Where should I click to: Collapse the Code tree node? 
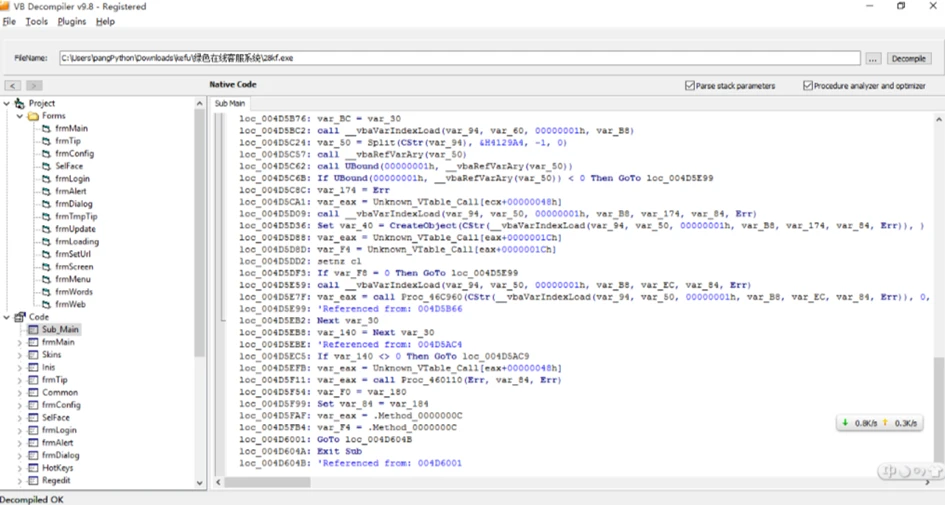[x=7, y=317]
